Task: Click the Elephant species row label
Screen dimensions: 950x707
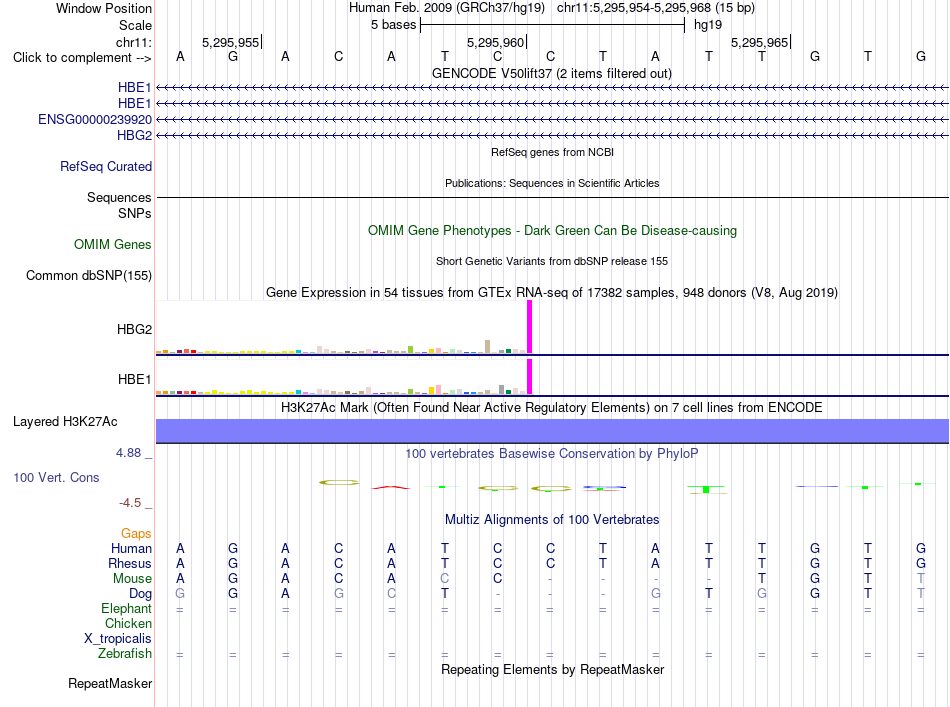Action: tap(127, 608)
